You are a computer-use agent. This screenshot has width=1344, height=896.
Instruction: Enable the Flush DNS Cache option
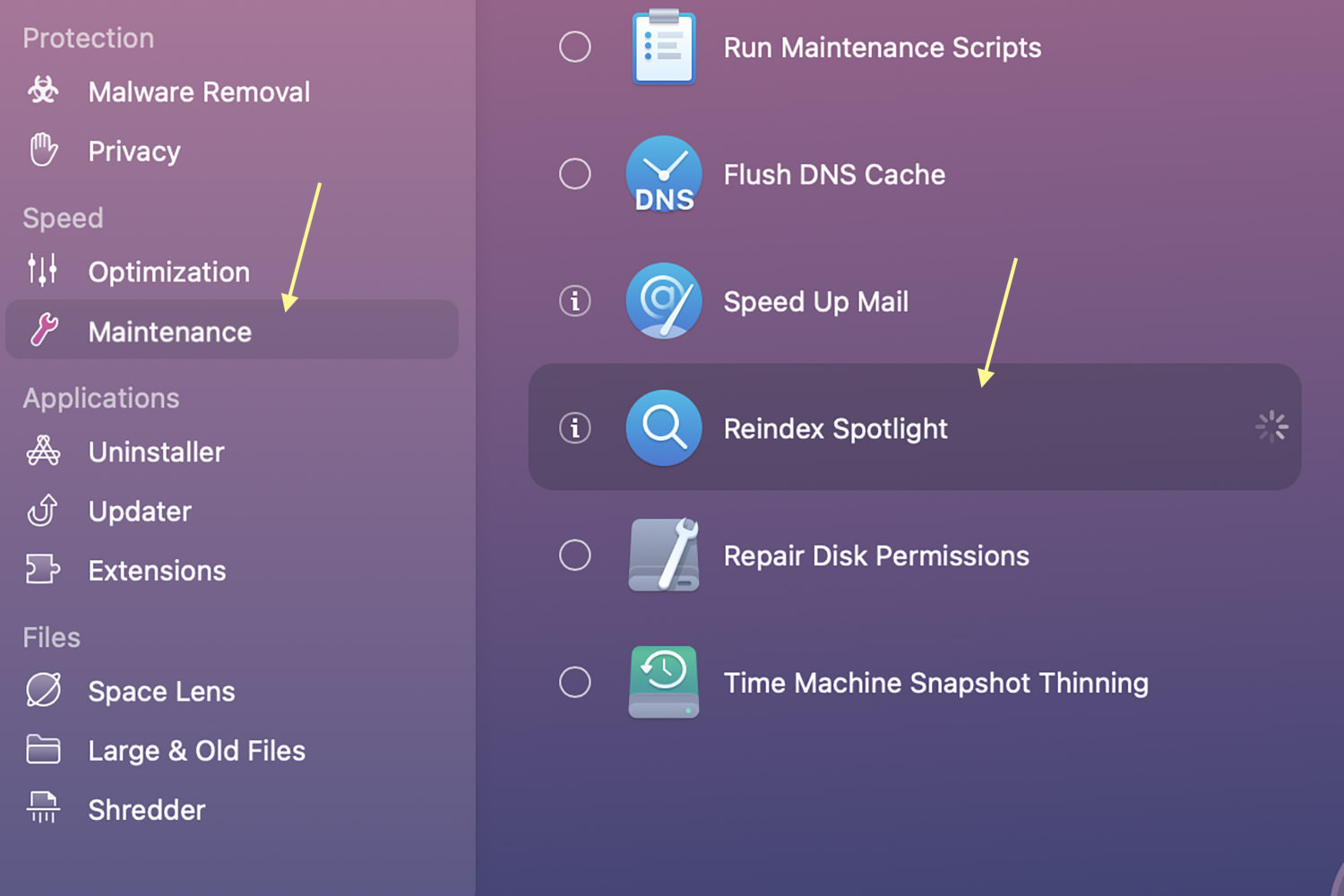point(575,174)
